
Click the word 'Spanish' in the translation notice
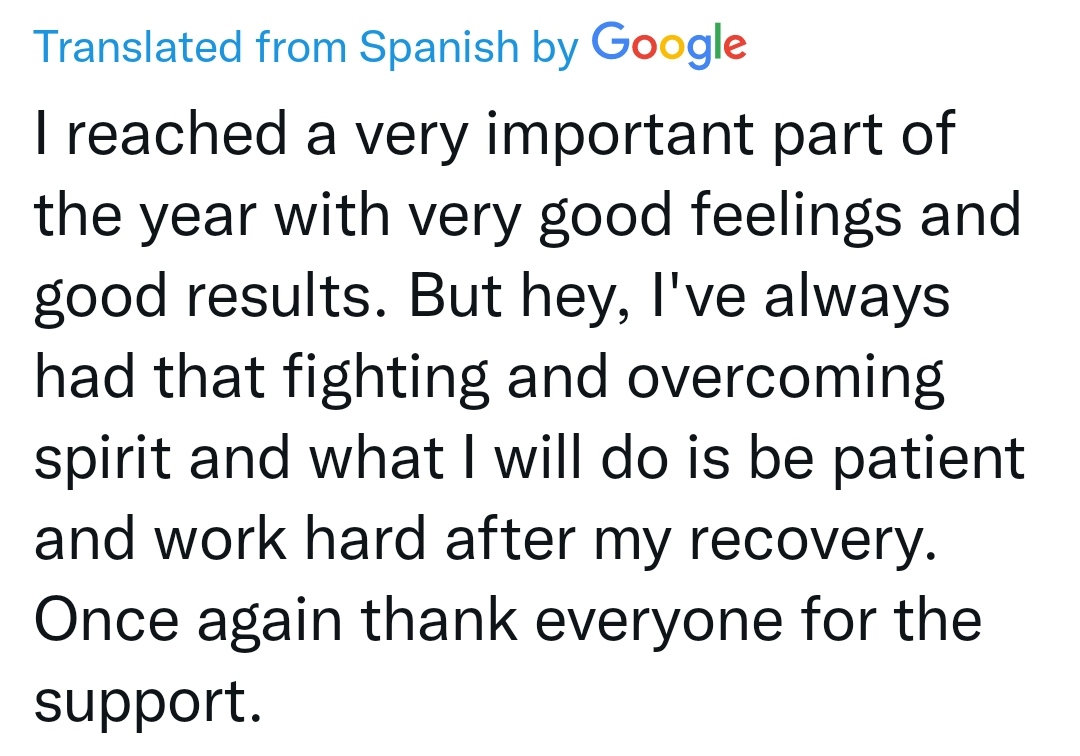coord(439,48)
